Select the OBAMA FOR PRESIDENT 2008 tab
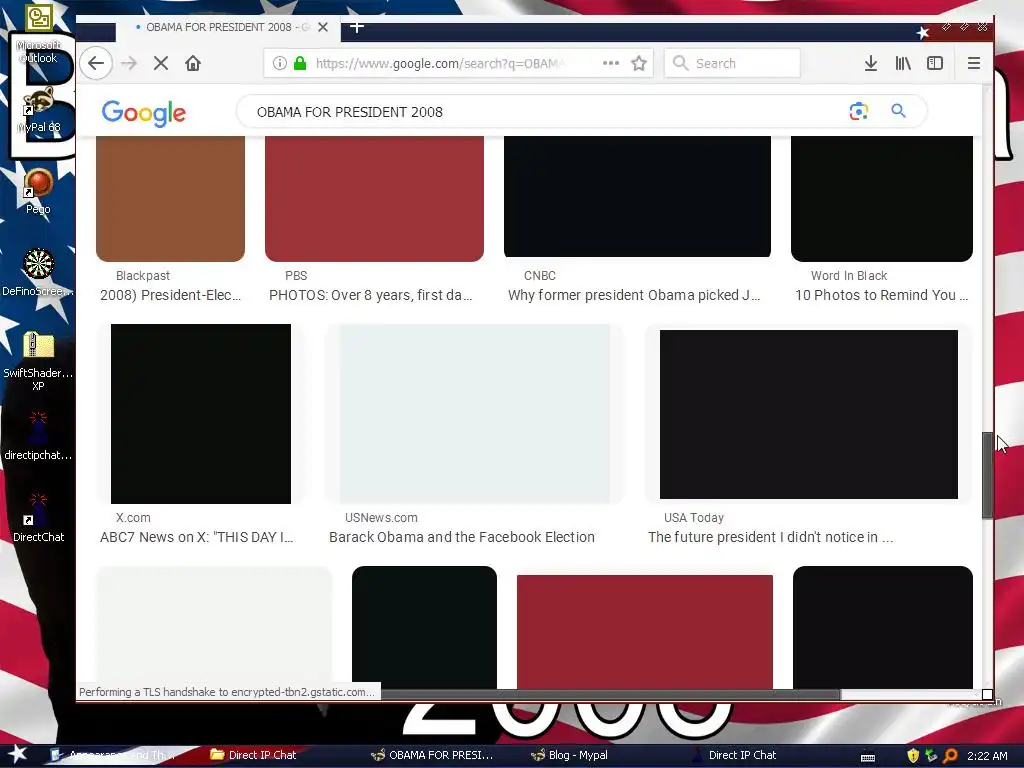This screenshot has height=768, width=1024. [x=228, y=27]
